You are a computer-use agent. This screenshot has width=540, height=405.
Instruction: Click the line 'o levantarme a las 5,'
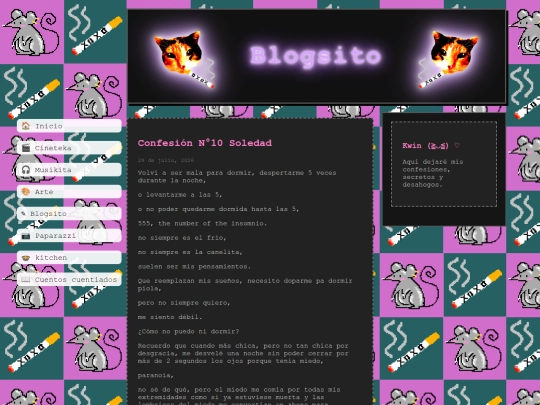click(x=180, y=195)
